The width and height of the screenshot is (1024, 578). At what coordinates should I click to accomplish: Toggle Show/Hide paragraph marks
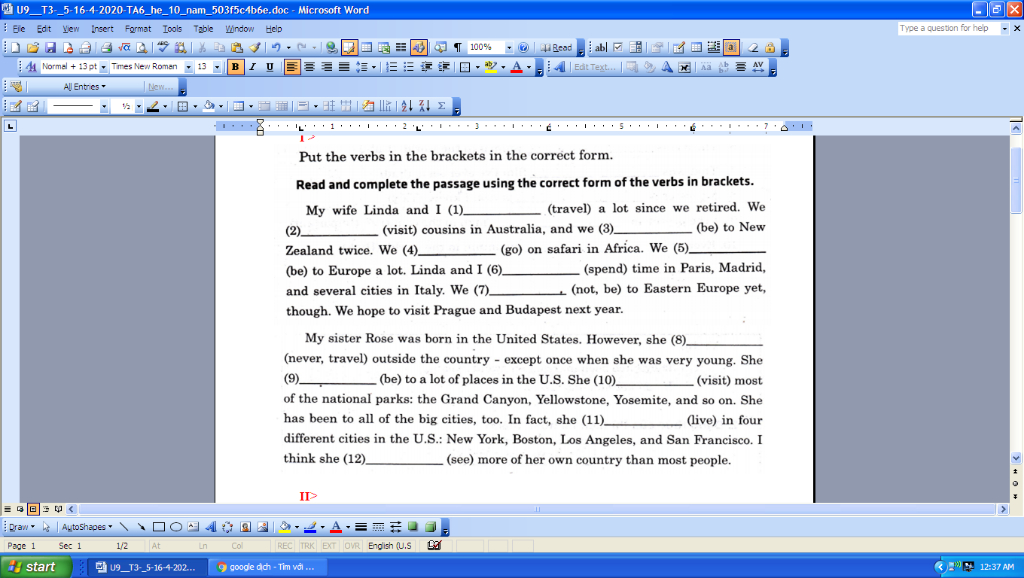point(458,48)
